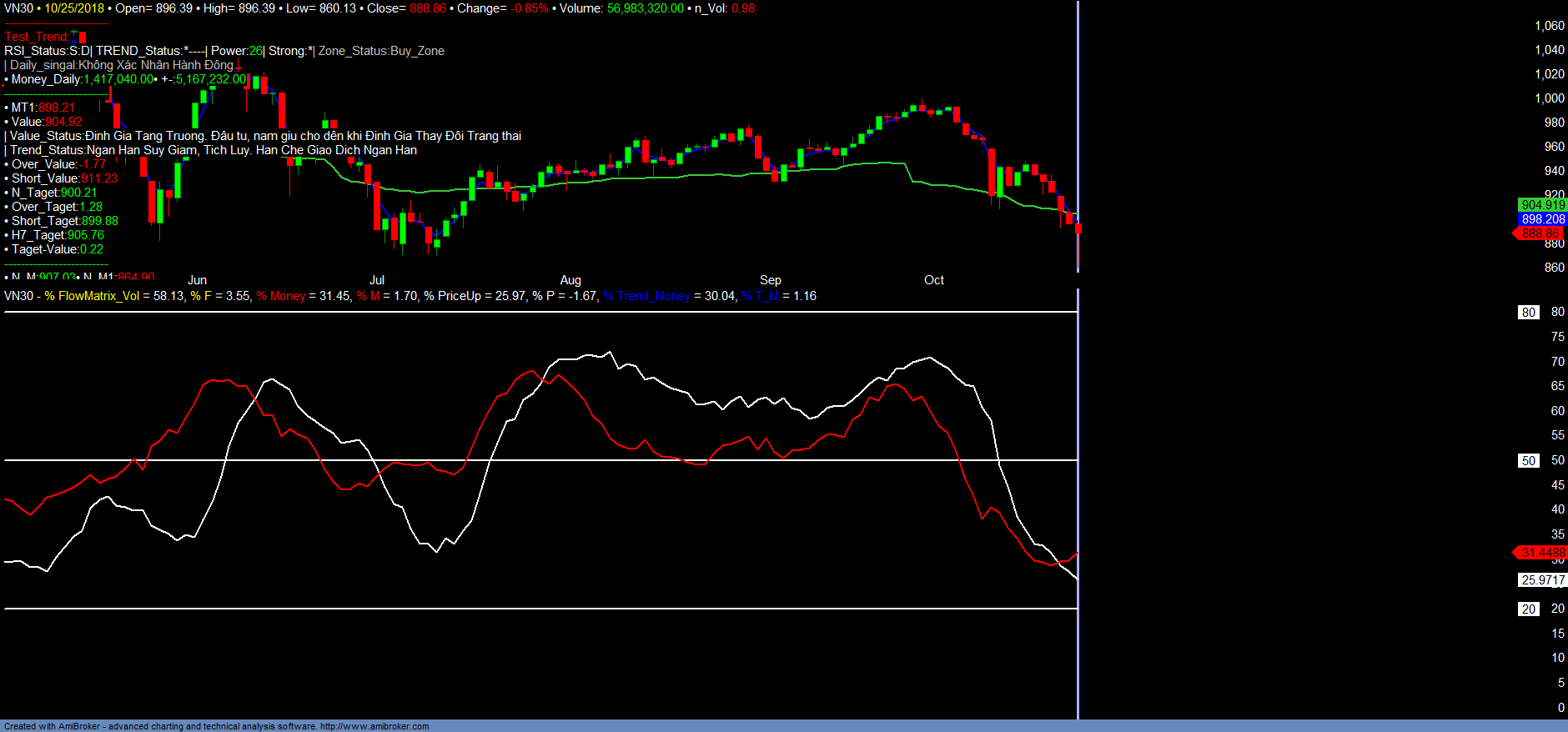The image size is (1568, 732).
Task: Click the VN30 symbol in chart title
Action: (18, 8)
